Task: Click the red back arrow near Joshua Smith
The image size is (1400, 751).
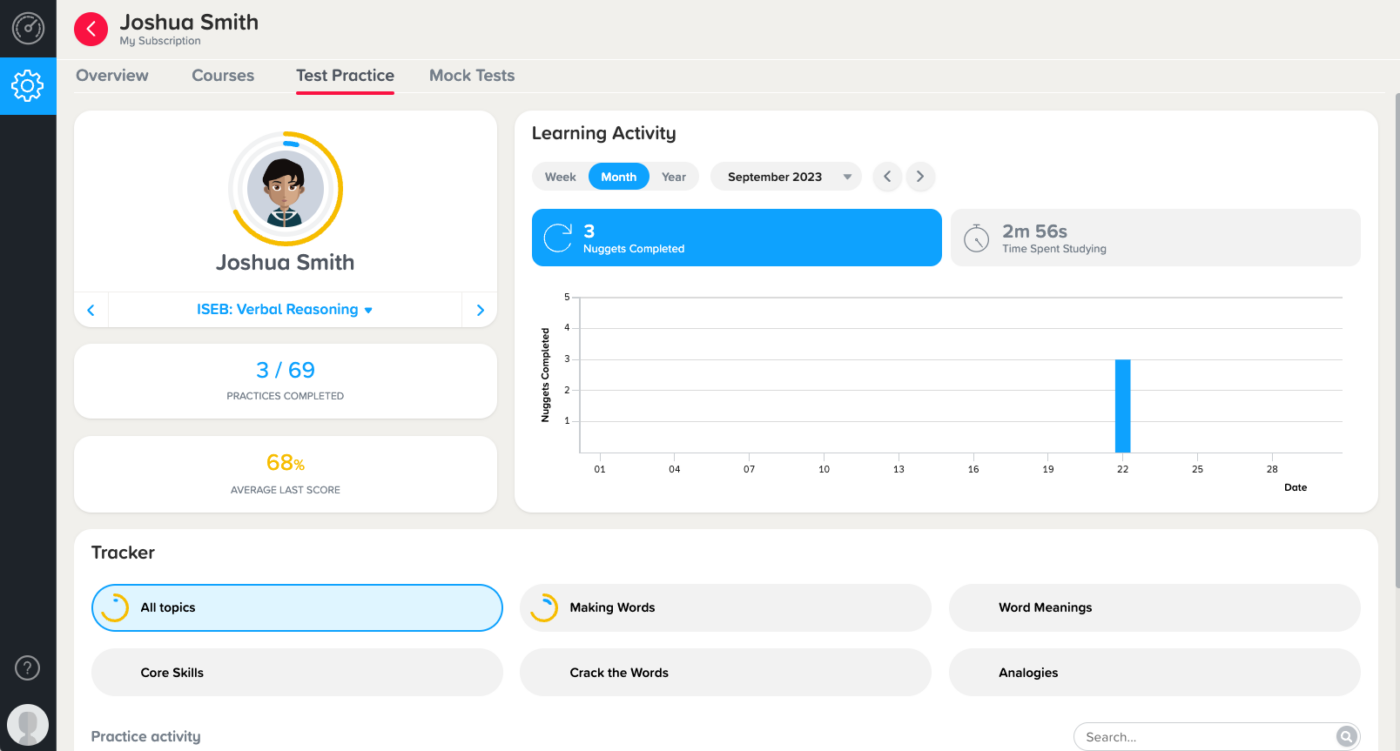Action: point(90,29)
